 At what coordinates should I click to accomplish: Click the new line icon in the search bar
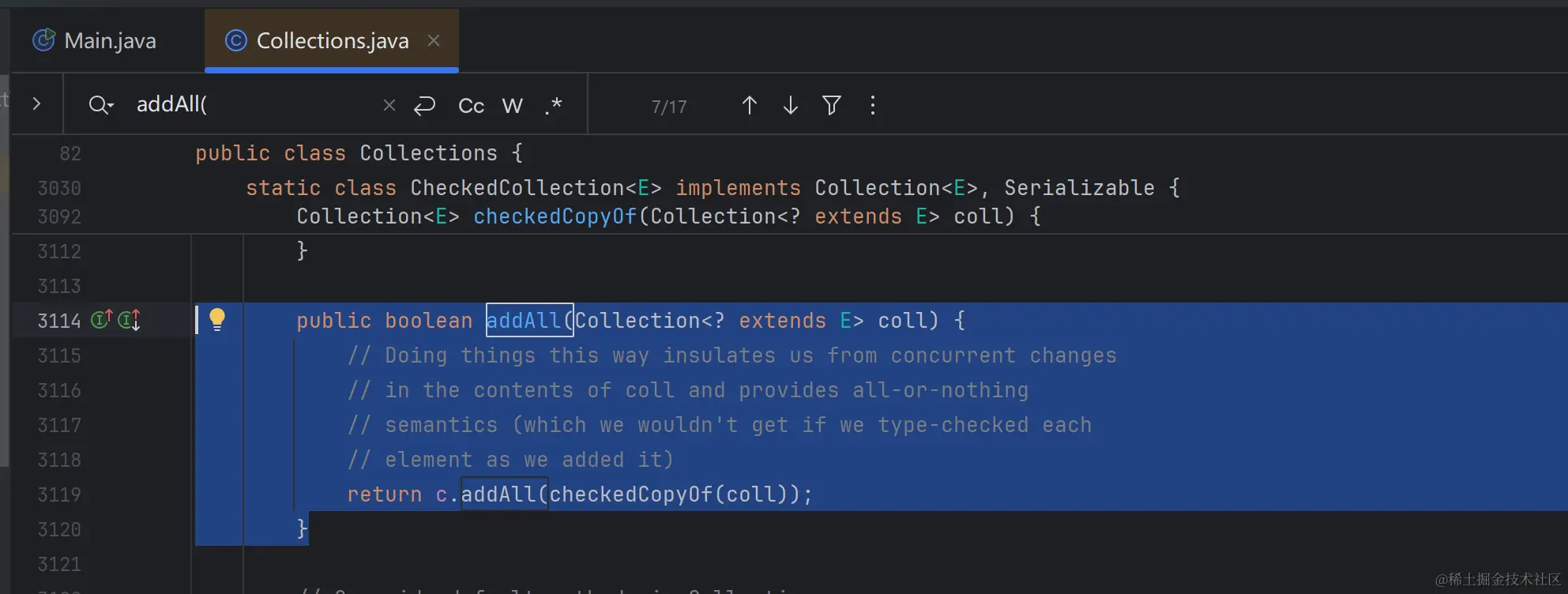click(x=425, y=105)
